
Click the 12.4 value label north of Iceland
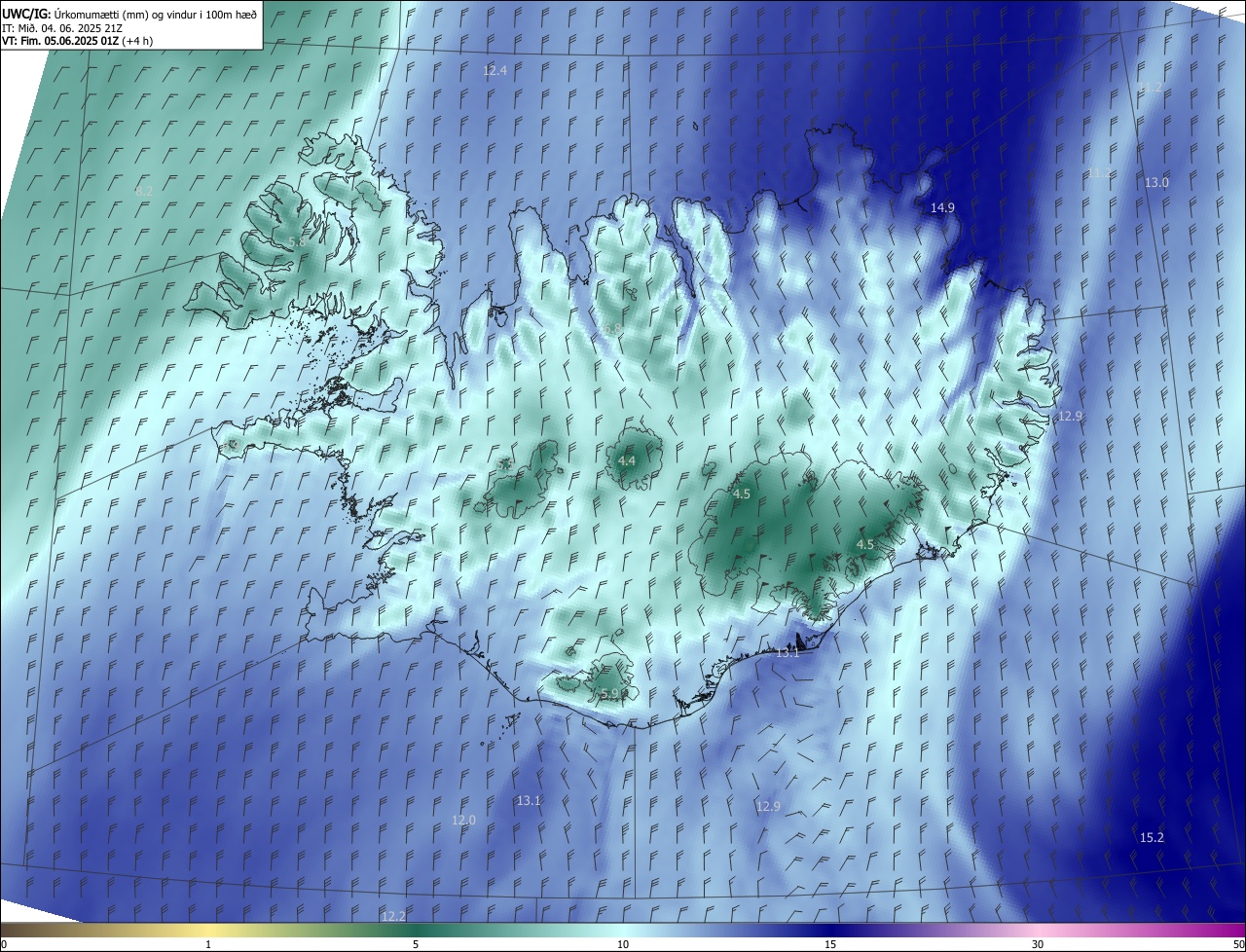(495, 70)
